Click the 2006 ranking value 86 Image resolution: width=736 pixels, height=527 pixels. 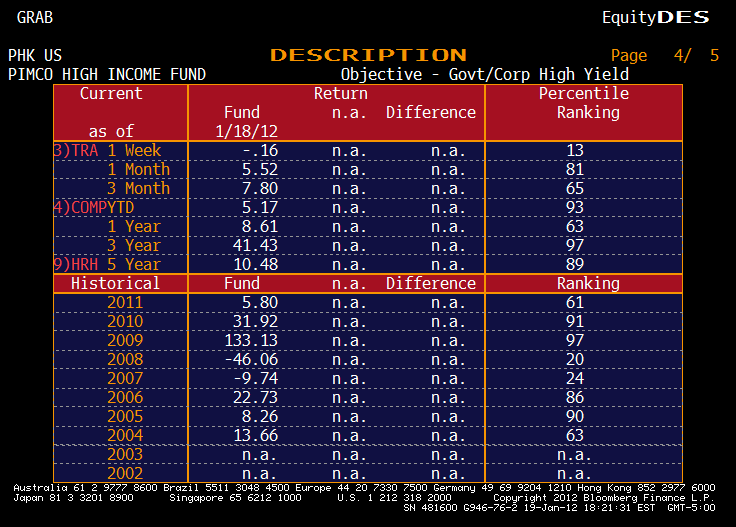point(575,397)
